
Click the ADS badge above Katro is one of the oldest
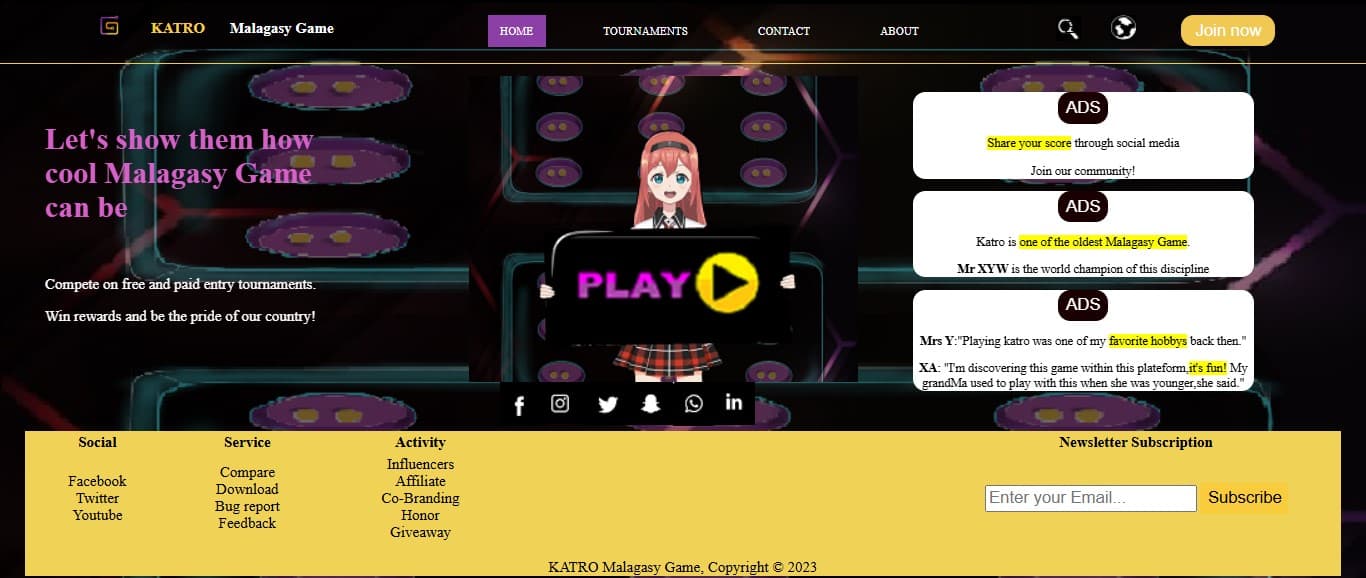pos(1083,207)
